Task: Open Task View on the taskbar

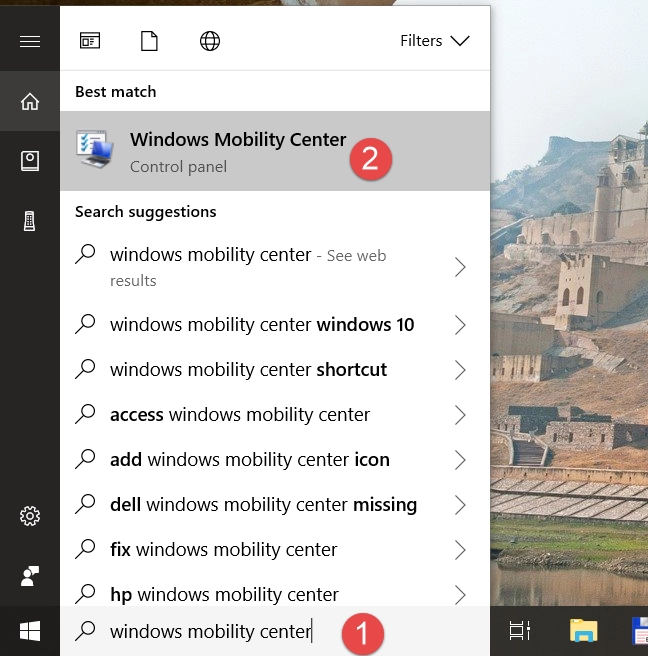Action: [520, 631]
